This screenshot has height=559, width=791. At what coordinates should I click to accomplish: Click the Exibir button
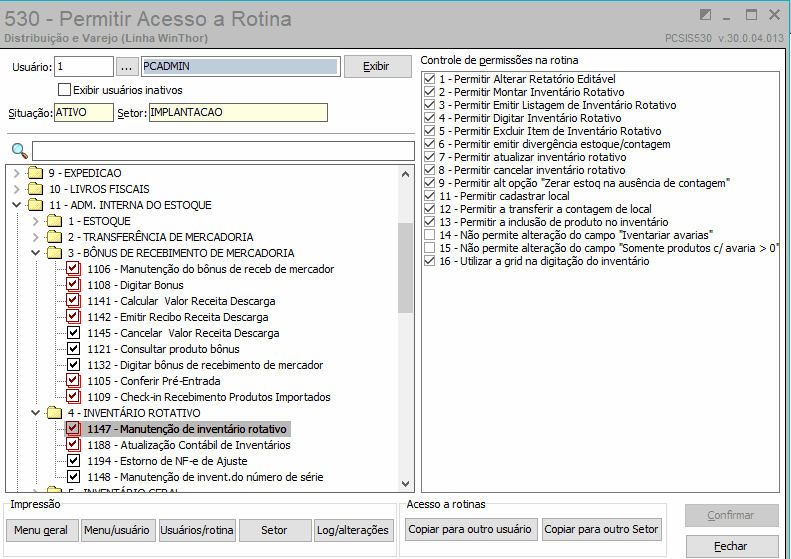pos(377,67)
